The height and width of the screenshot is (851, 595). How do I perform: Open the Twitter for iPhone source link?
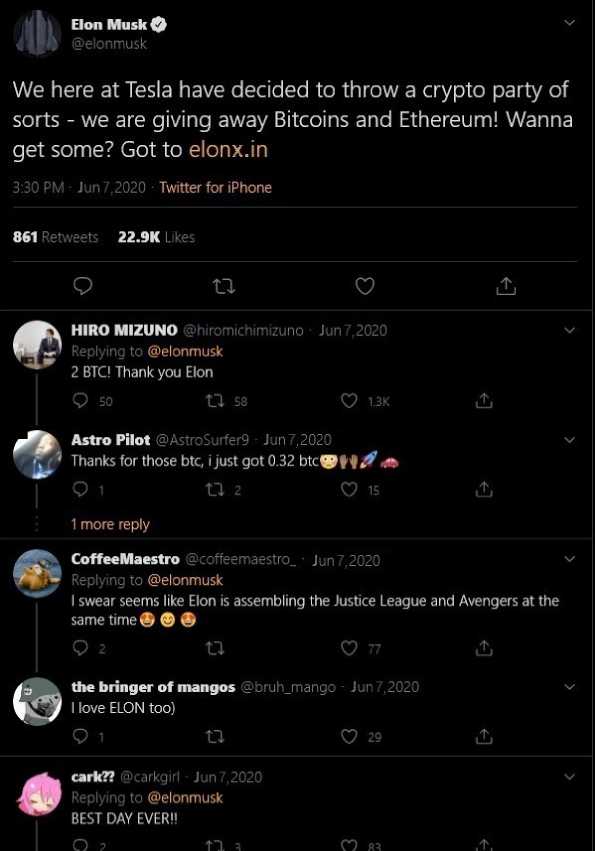216,188
